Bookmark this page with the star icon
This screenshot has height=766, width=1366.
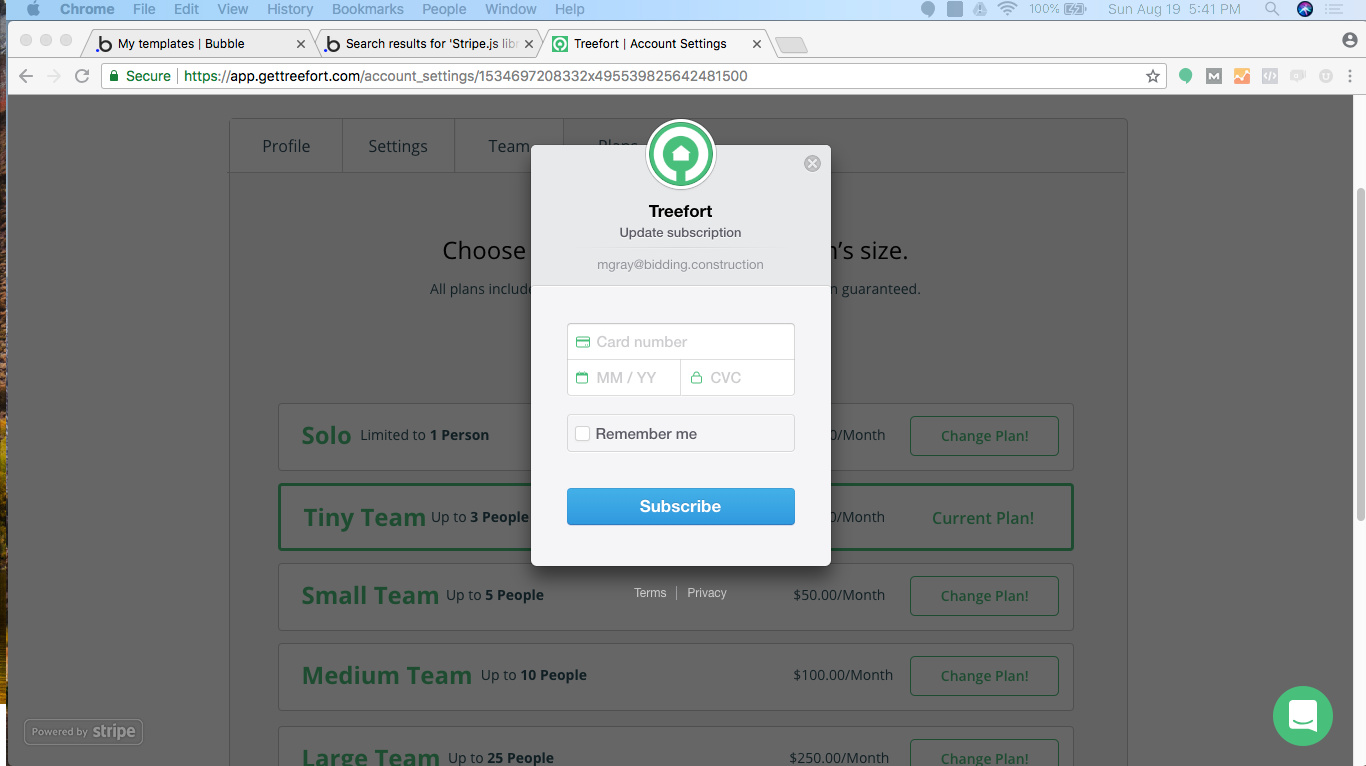(1153, 76)
